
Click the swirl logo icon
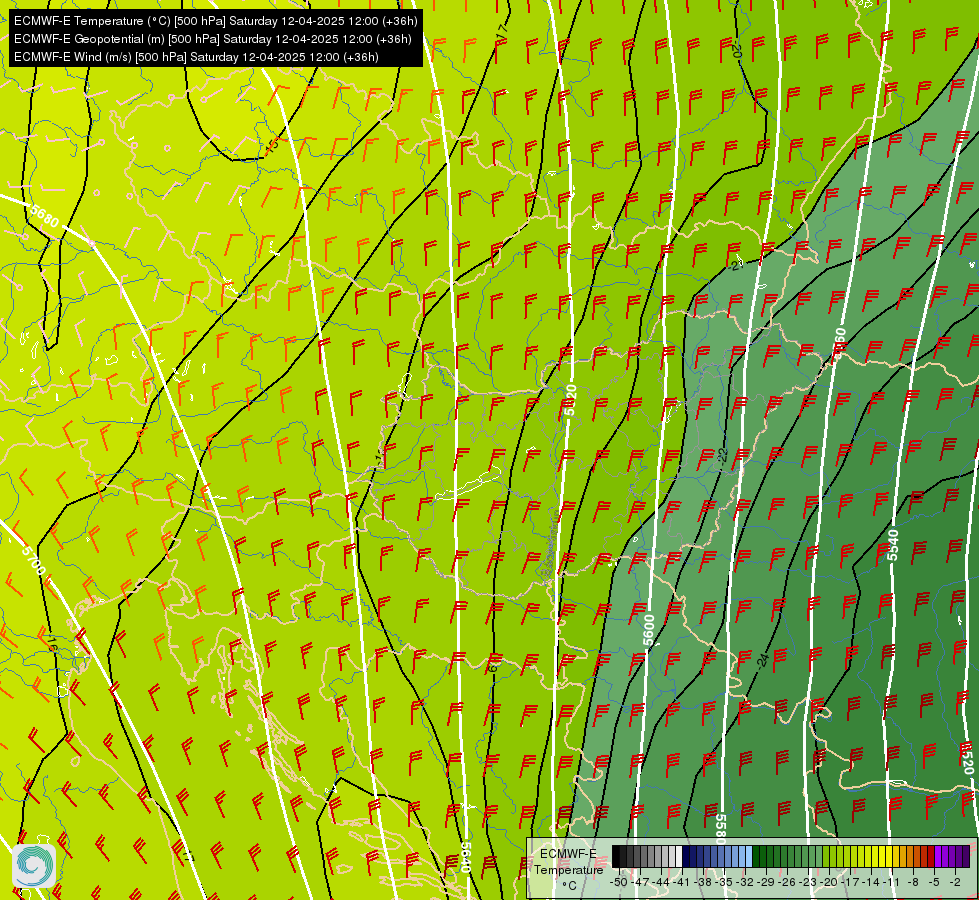[34, 865]
